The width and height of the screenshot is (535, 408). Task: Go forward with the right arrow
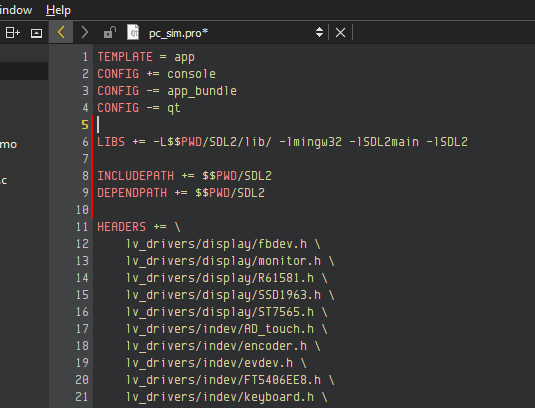coord(85,33)
